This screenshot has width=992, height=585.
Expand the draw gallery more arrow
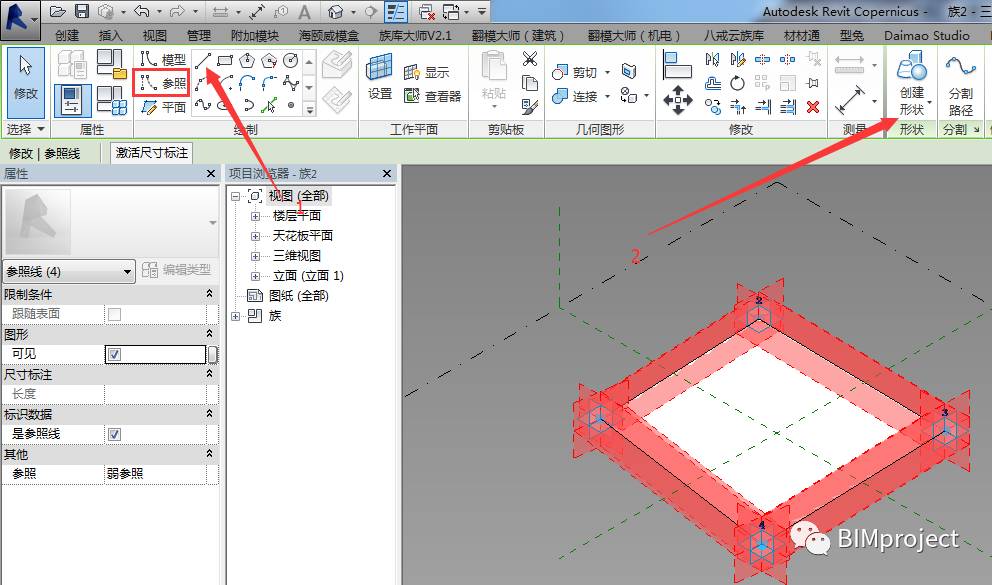[309, 109]
